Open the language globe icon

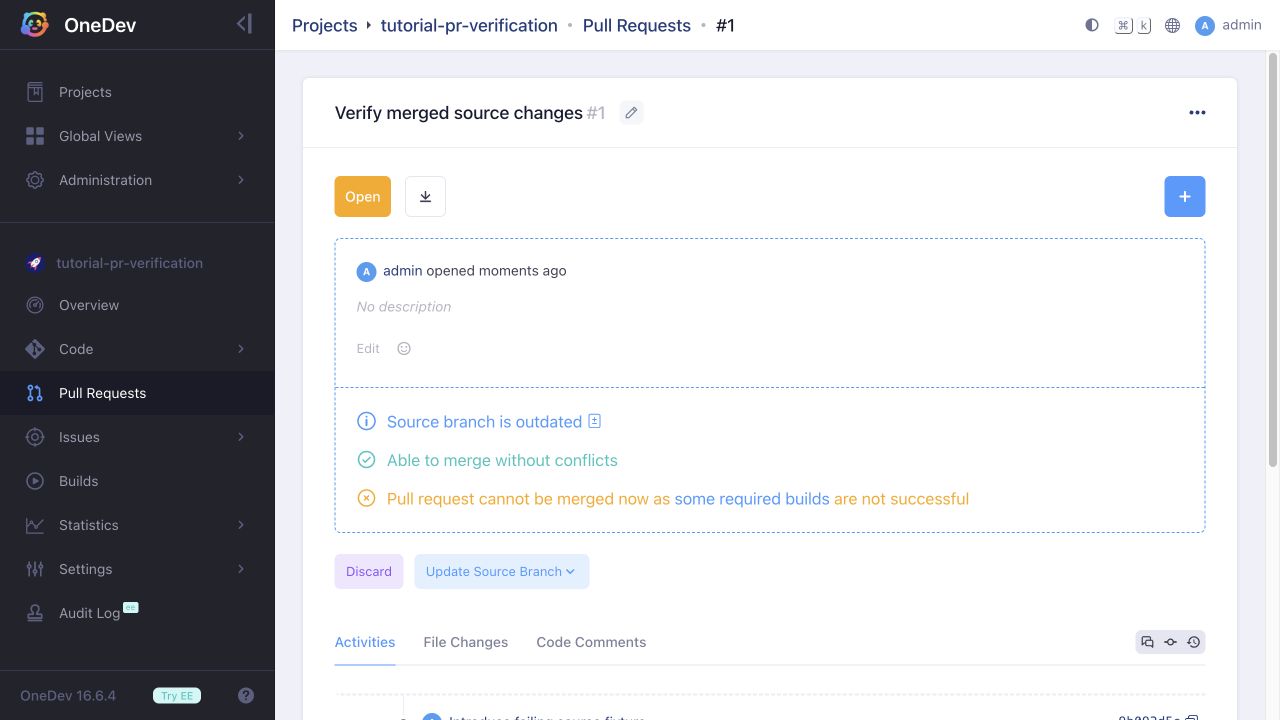click(x=1173, y=25)
